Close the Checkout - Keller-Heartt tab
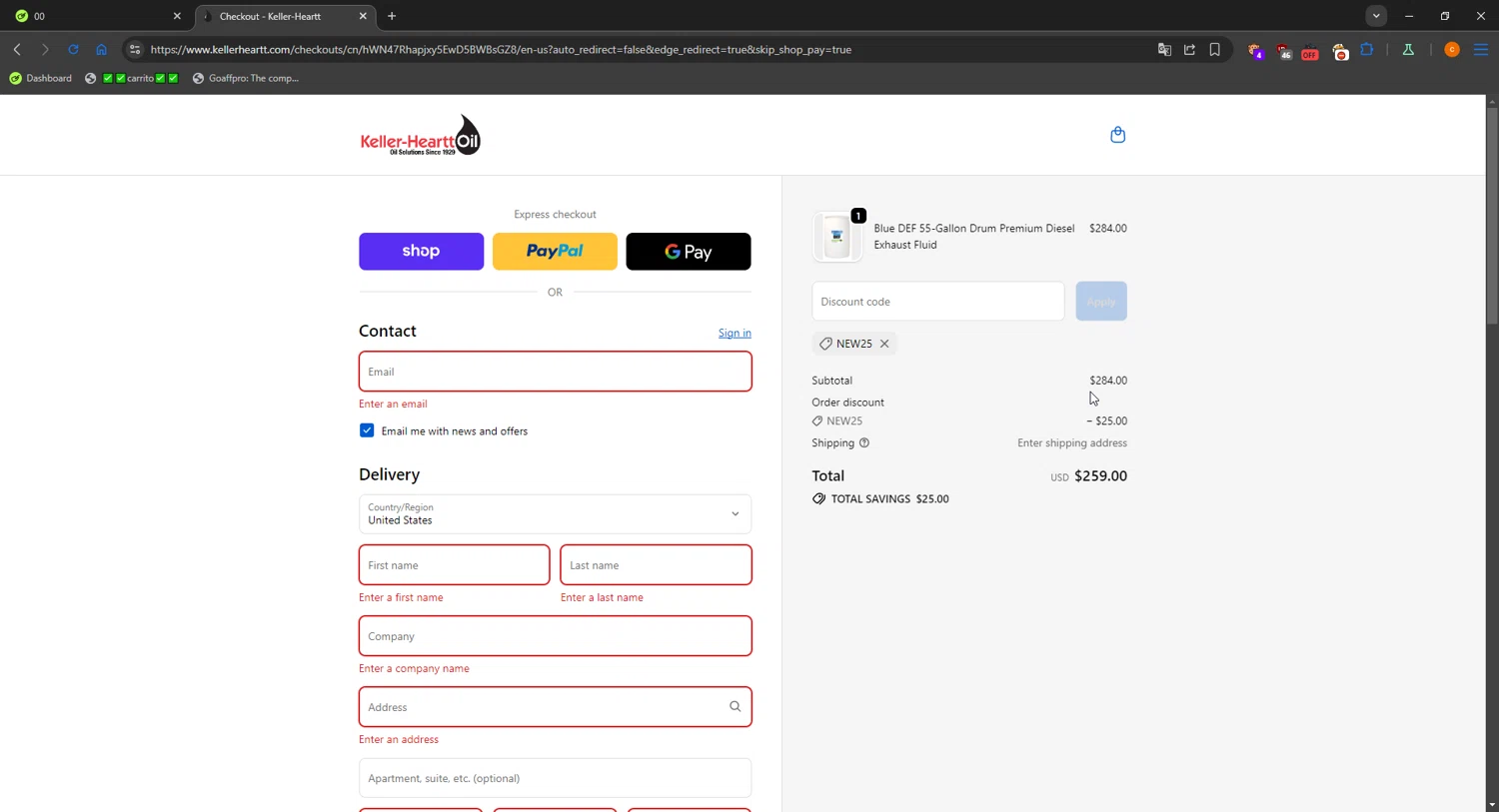 click(363, 16)
